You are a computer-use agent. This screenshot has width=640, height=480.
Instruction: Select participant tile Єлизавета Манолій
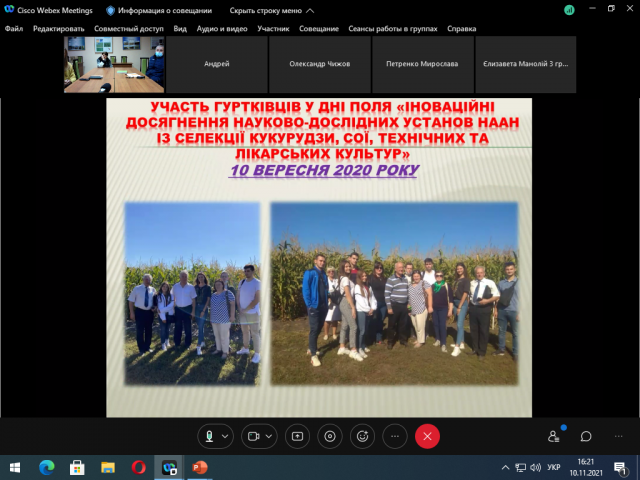tap(526, 64)
